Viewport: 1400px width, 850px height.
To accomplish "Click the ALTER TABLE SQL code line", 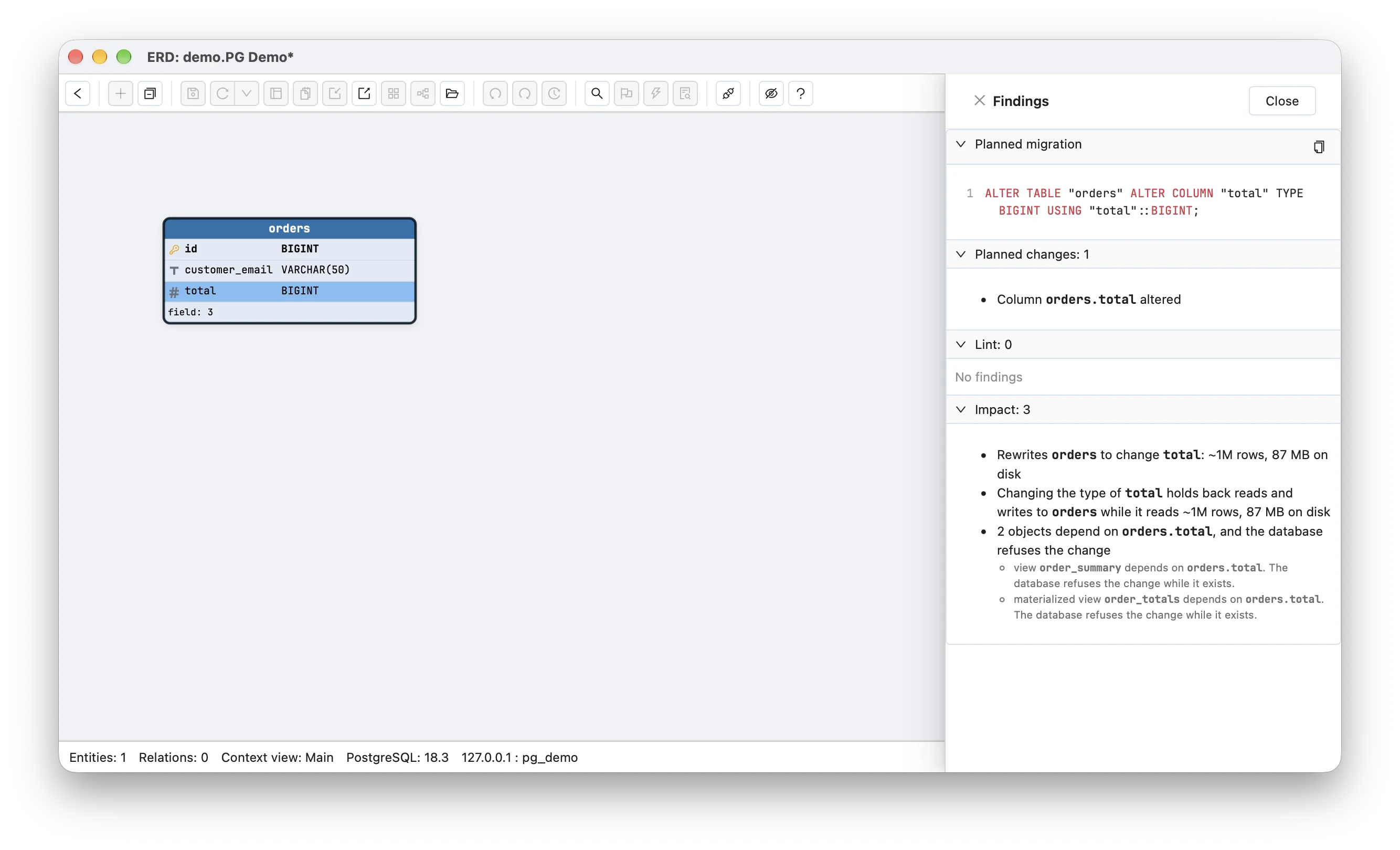I will [1144, 201].
